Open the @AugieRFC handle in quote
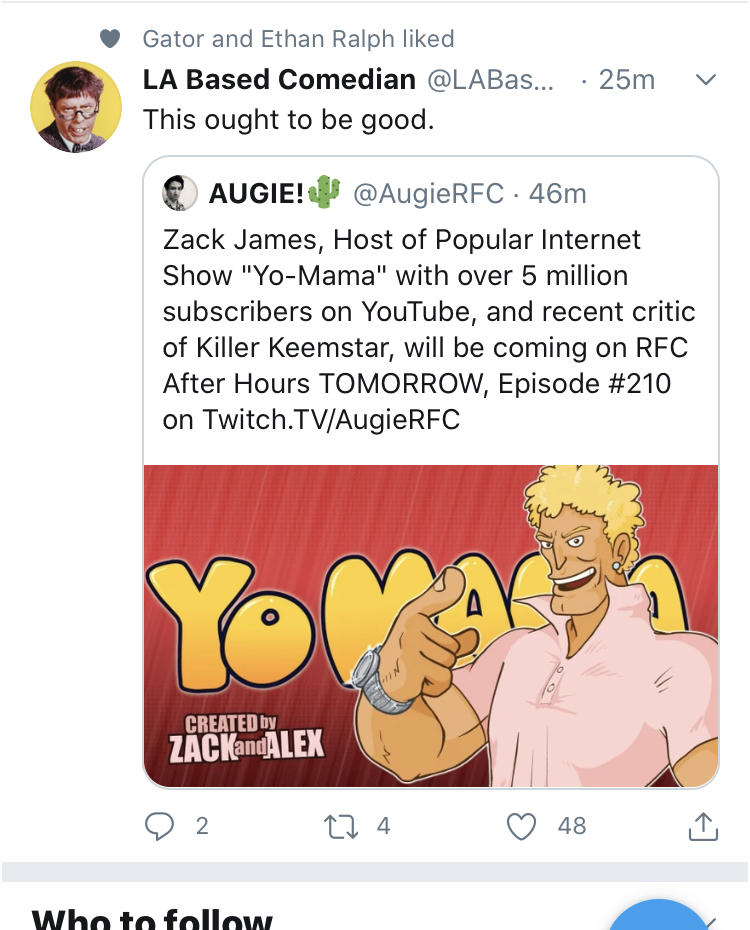 (428, 193)
